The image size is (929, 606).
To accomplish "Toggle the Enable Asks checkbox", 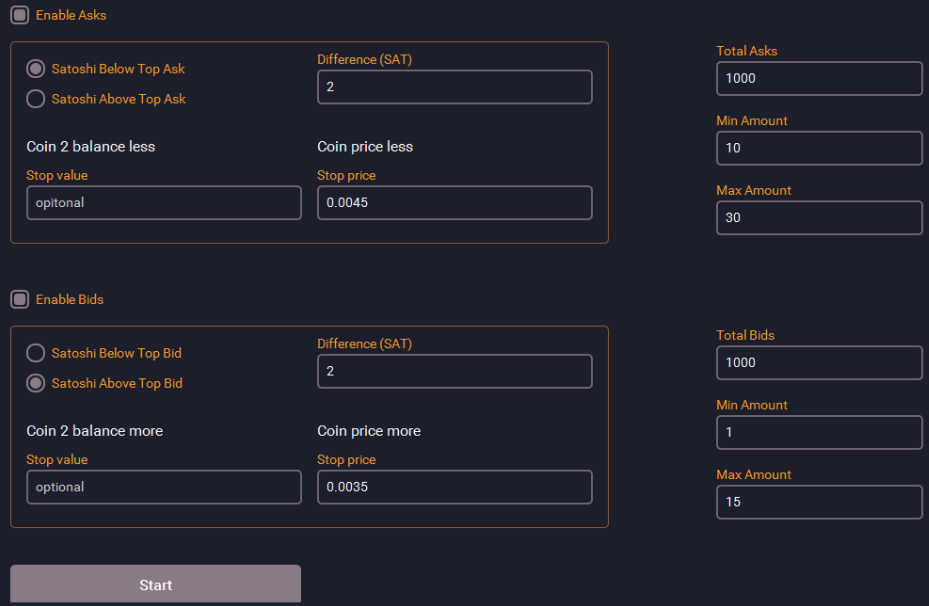I will click(x=20, y=15).
